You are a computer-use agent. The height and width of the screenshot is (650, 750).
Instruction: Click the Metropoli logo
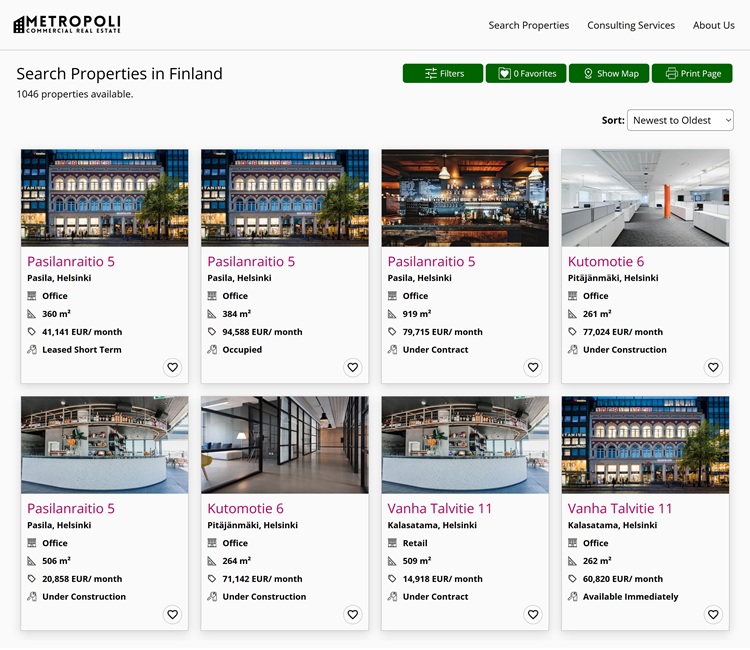[67, 25]
